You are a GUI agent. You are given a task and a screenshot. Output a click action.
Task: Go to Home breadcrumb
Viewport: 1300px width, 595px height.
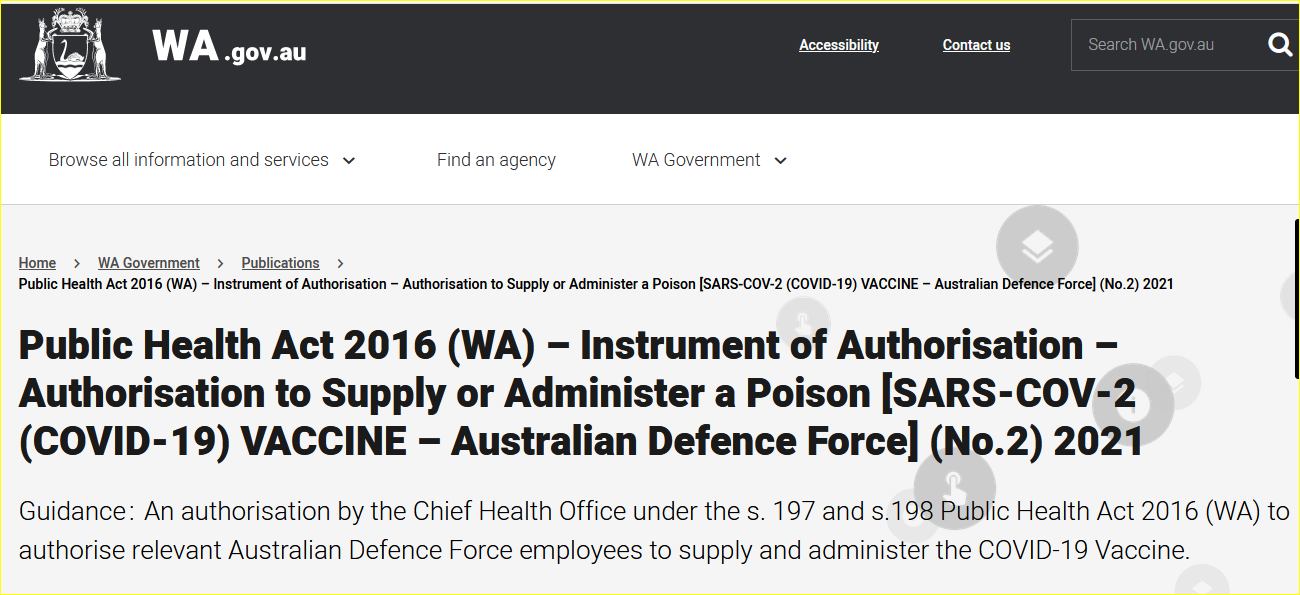37,263
